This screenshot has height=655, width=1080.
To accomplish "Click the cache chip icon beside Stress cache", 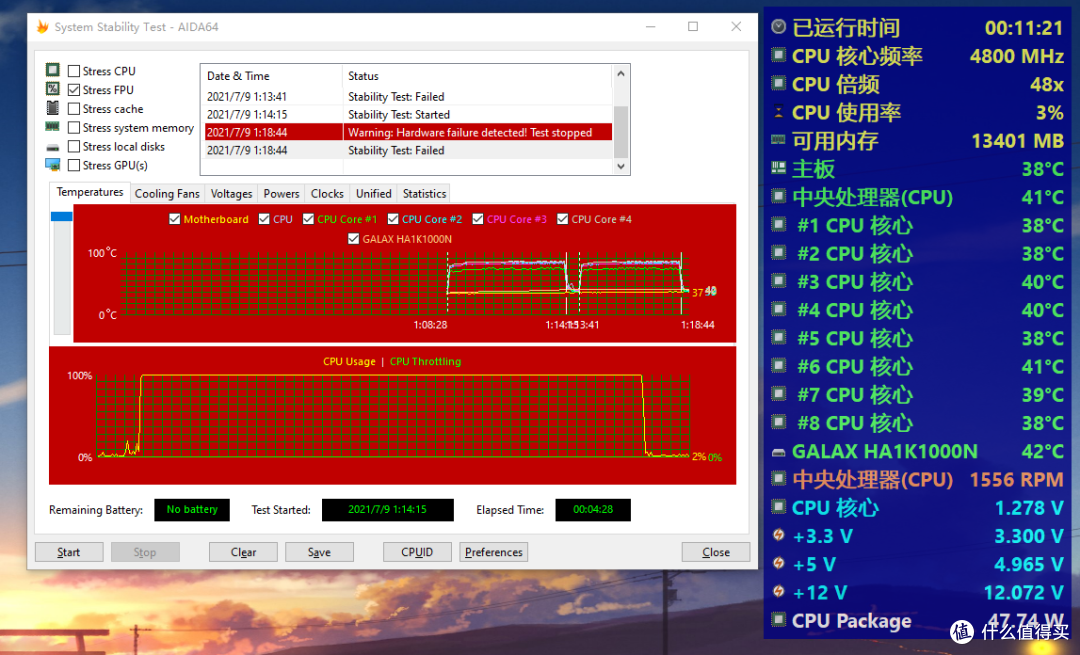I will (52, 109).
